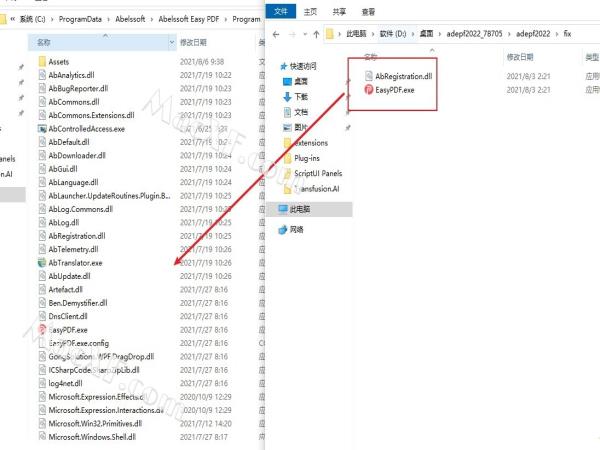Select AbCommons.Extensions.dll file
Screen dimensions: 600x450
[91, 115]
